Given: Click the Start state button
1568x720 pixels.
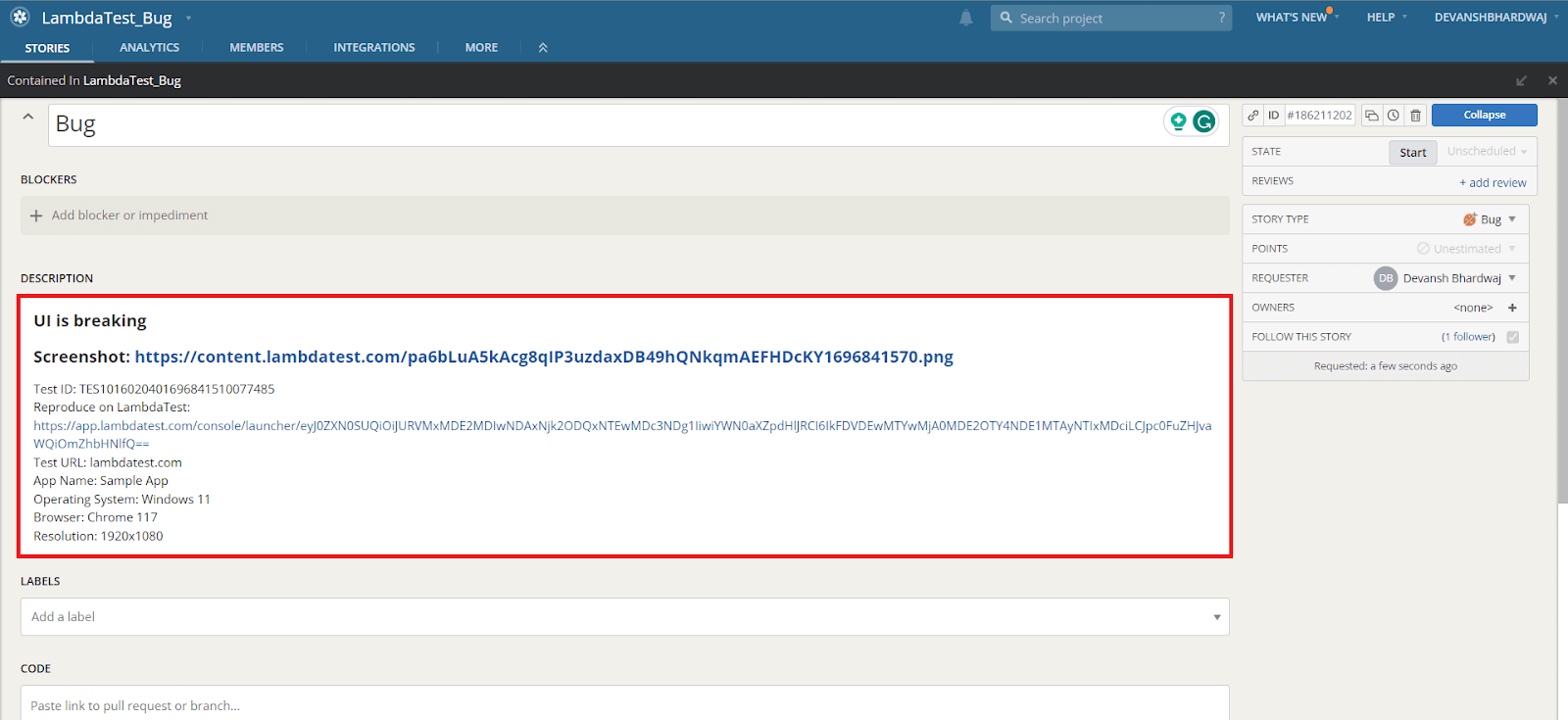Looking at the screenshot, I should click(1413, 152).
